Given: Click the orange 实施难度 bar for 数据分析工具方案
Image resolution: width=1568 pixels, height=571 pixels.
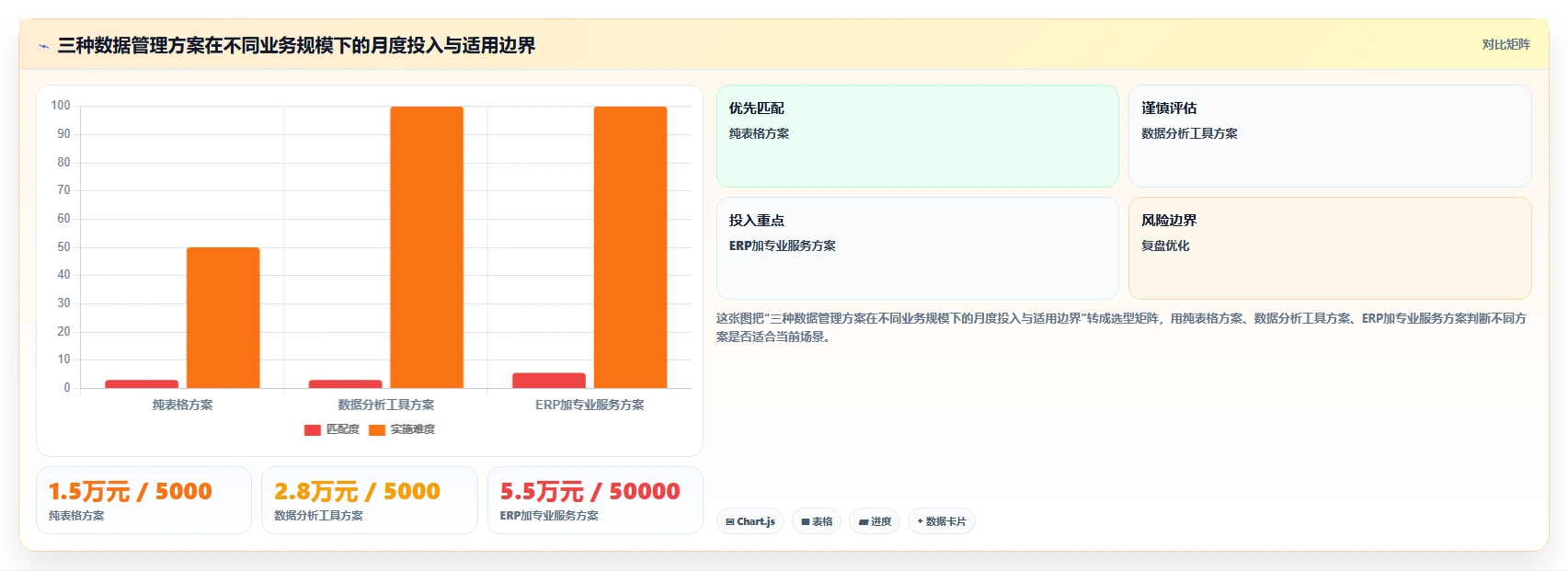Looking at the screenshot, I should tap(427, 247).
